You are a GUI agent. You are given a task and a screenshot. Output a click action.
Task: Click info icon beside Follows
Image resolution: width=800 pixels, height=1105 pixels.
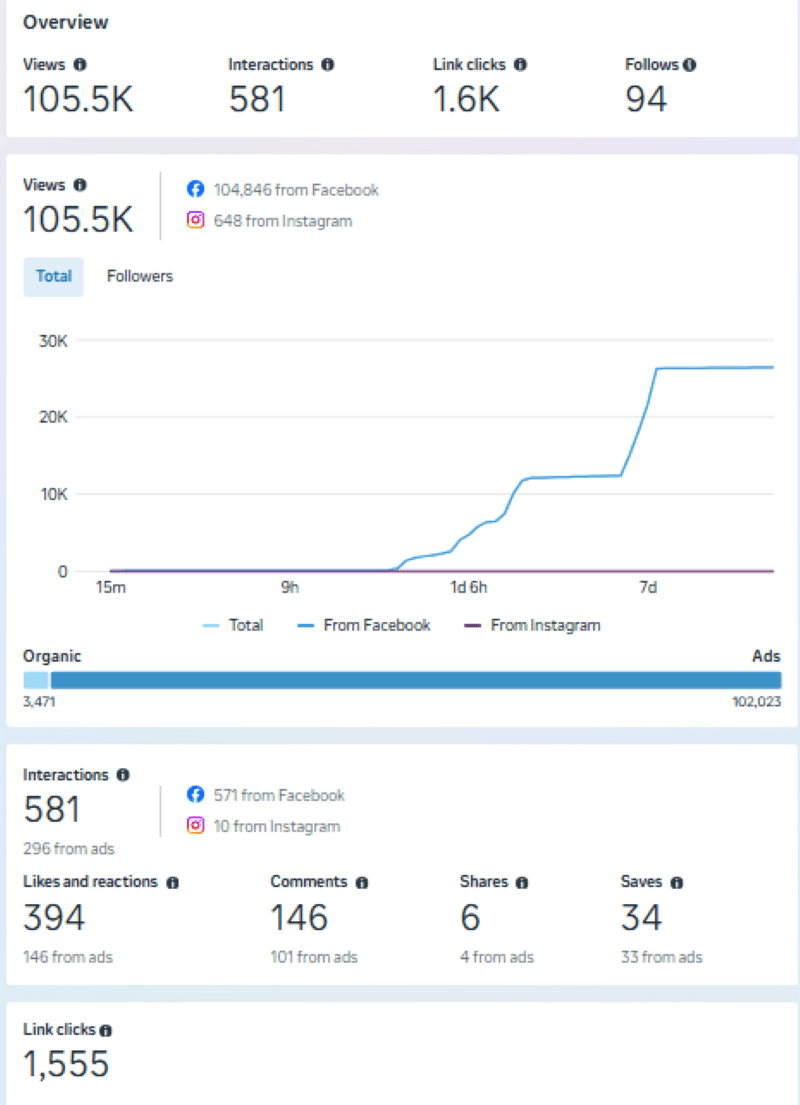coord(690,64)
